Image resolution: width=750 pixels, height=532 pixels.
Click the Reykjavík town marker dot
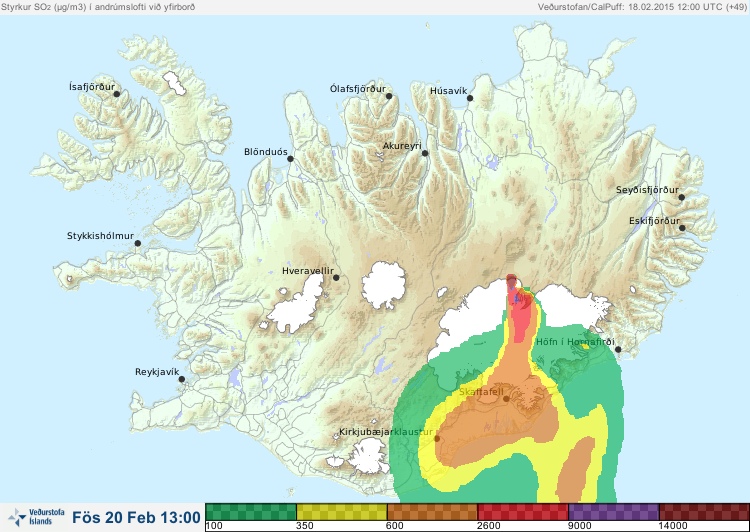click(182, 379)
